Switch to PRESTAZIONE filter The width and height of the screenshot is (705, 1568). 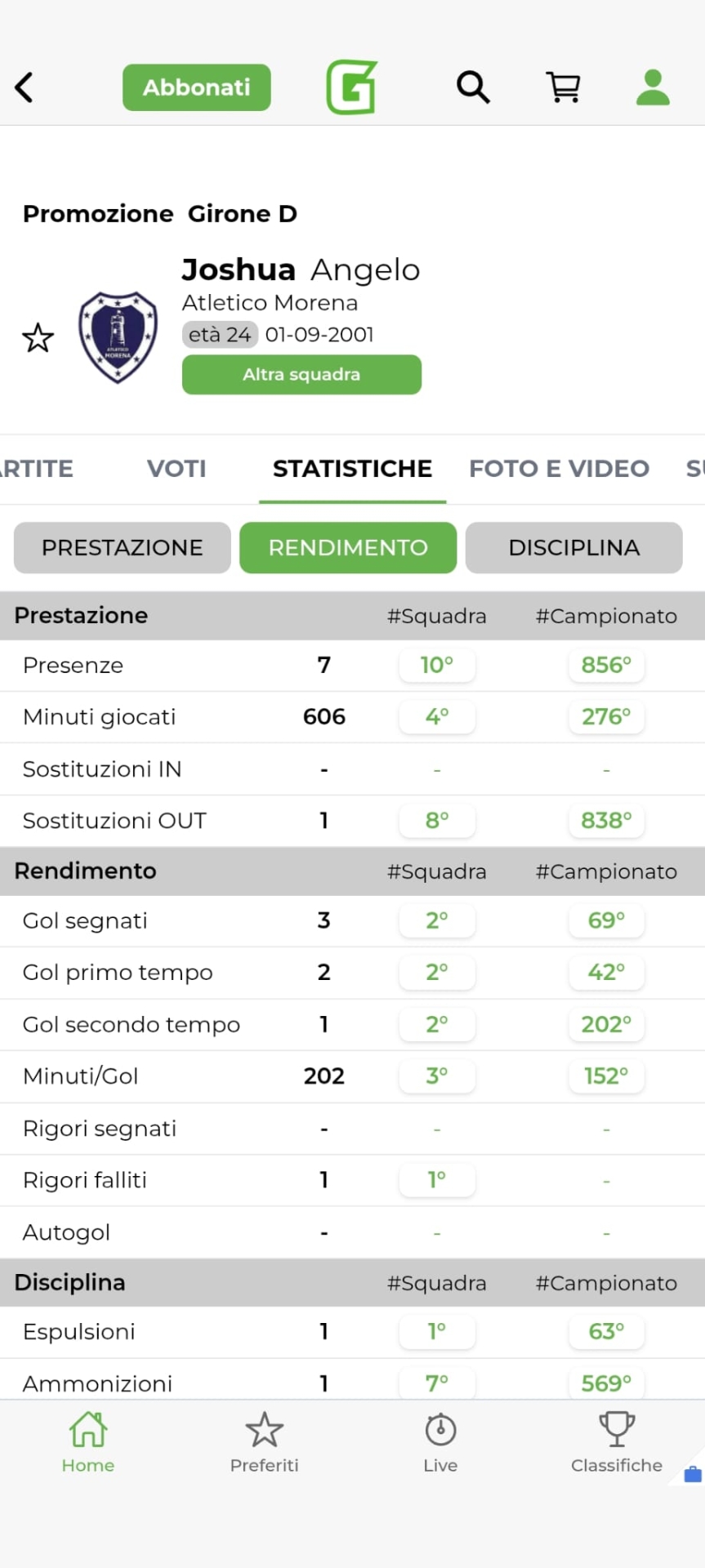123,547
